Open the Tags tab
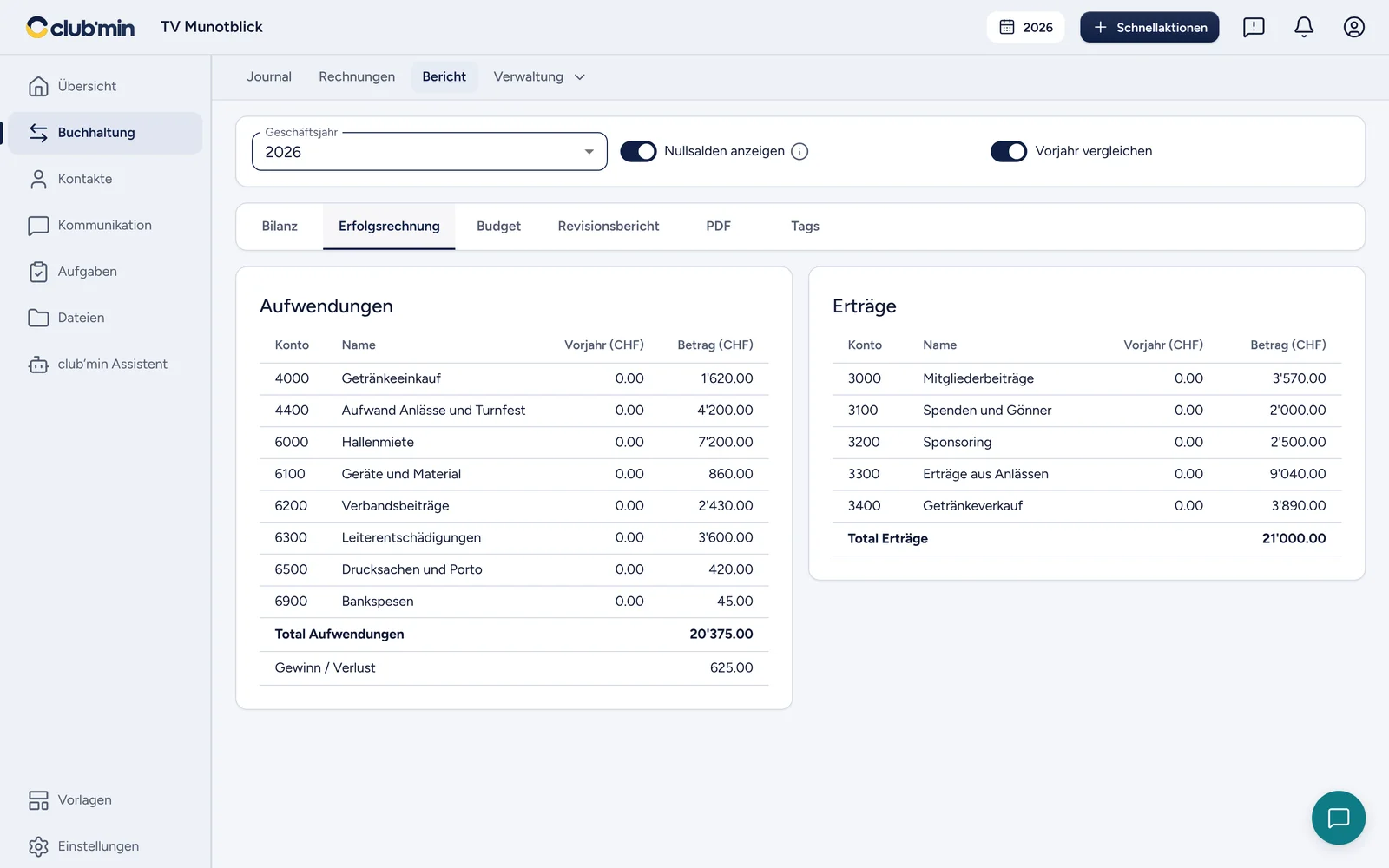 [805, 226]
